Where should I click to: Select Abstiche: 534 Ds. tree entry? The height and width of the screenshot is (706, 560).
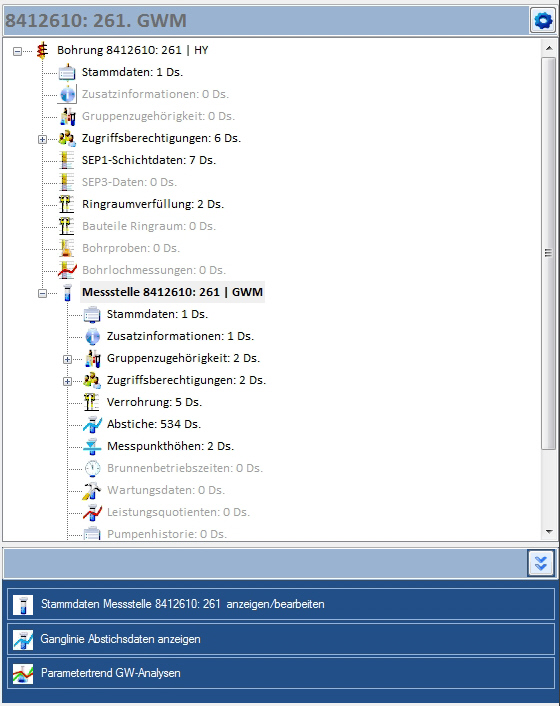click(154, 424)
